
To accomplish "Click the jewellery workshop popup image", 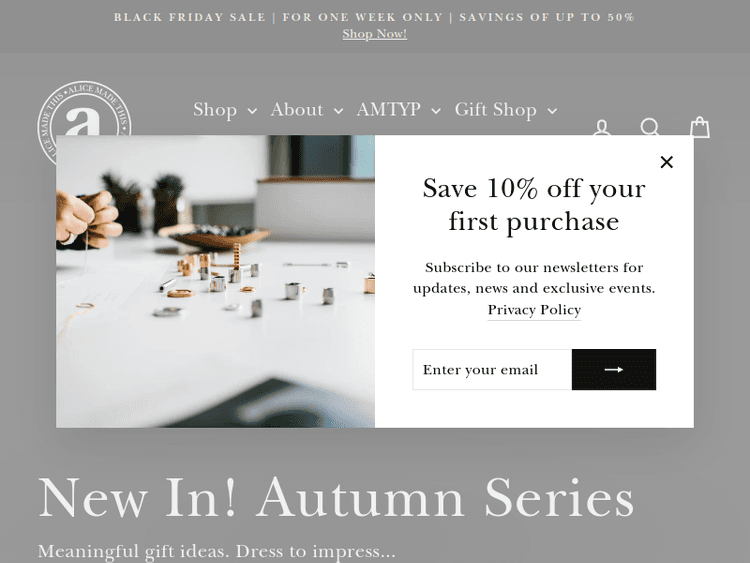I will [215, 281].
